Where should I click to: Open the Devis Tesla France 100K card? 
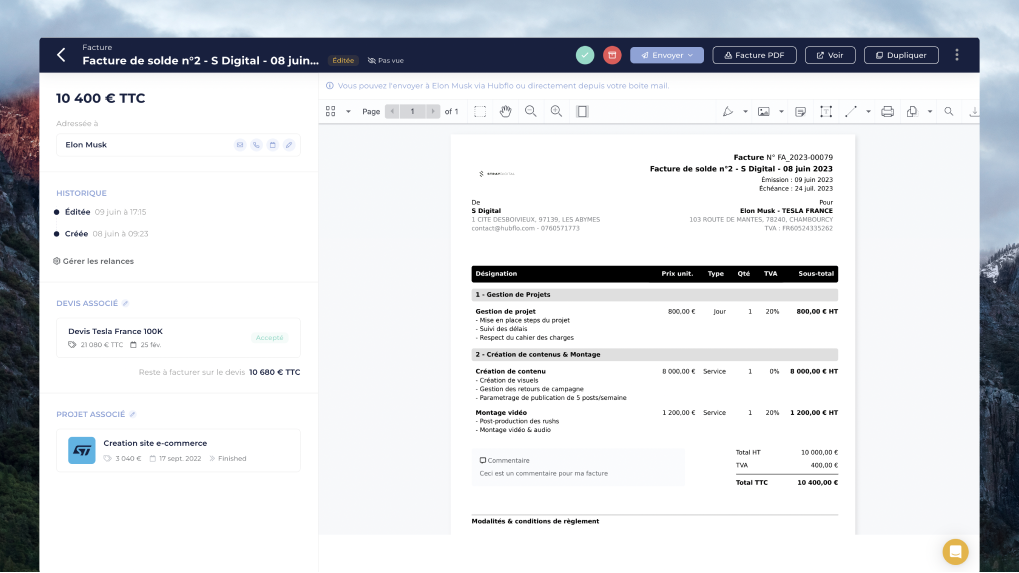click(x=178, y=338)
